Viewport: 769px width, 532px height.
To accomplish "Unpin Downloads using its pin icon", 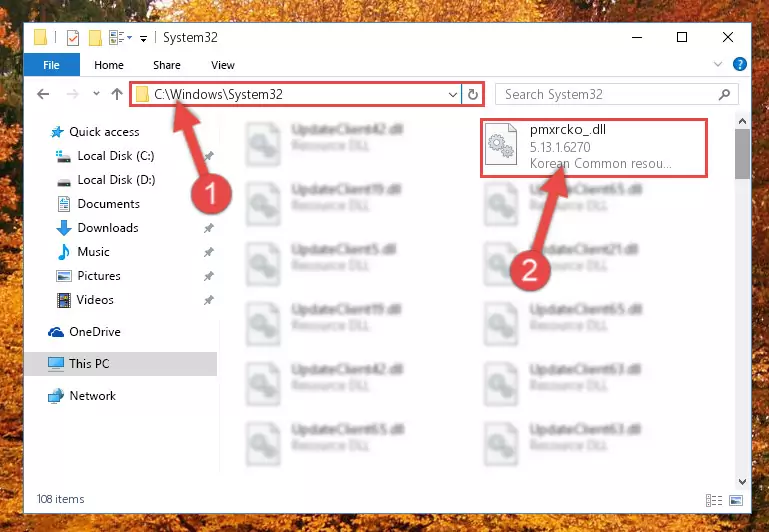I will tap(208, 228).
